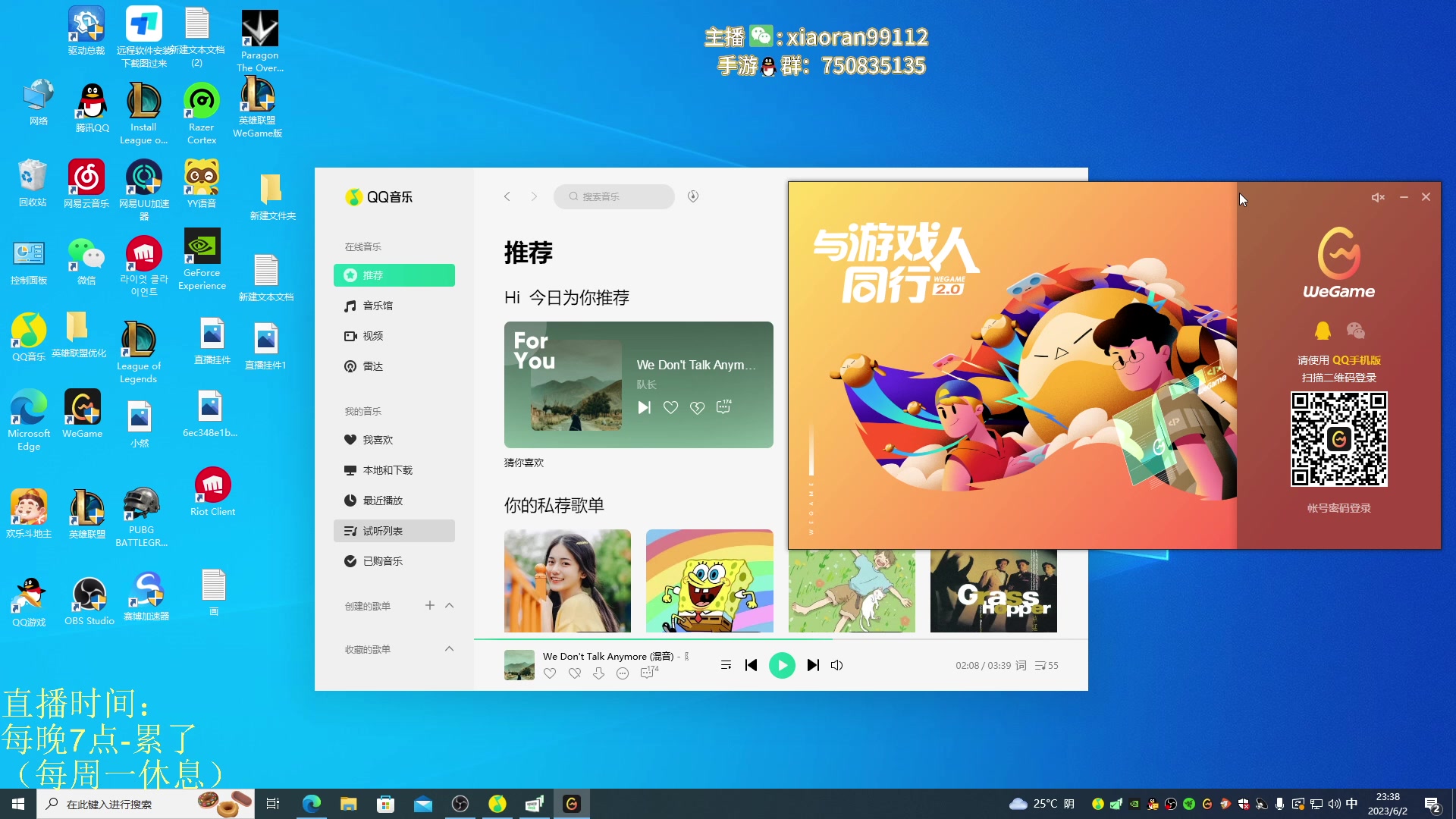Mute the WeGame login window sound
This screenshot has height=819, width=1456.
(x=1378, y=197)
